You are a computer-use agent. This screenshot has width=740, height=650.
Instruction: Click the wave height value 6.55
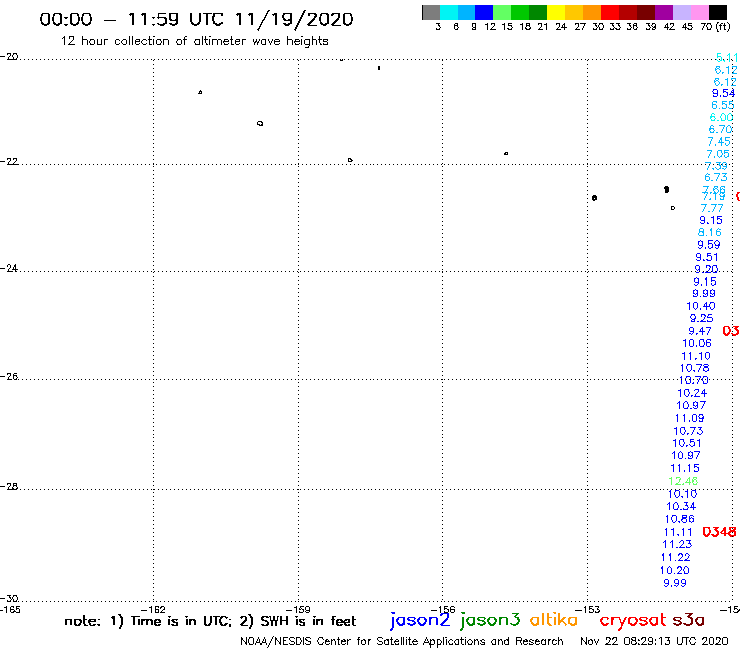[x=723, y=105]
